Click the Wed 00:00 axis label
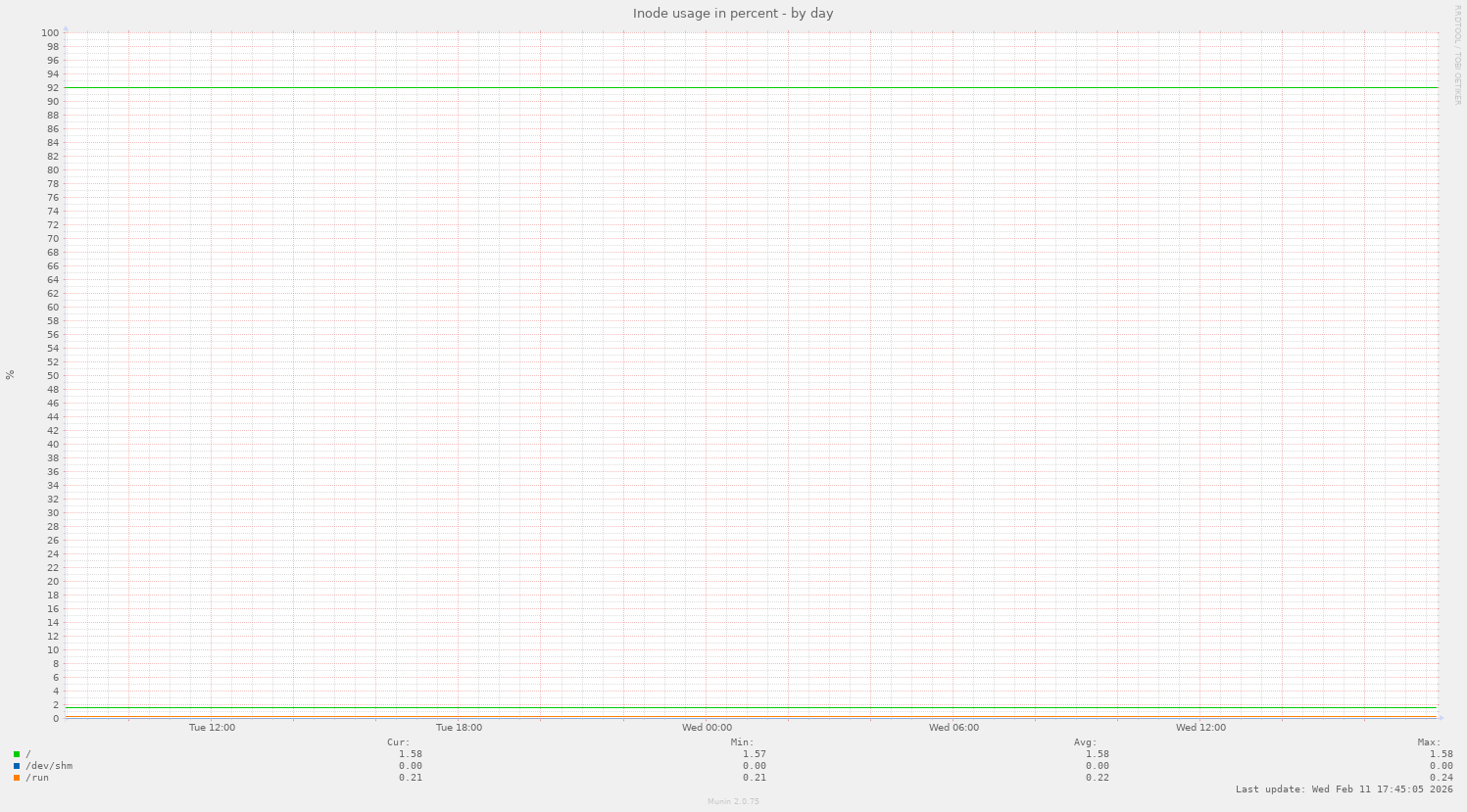1467x812 pixels. tap(709, 727)
